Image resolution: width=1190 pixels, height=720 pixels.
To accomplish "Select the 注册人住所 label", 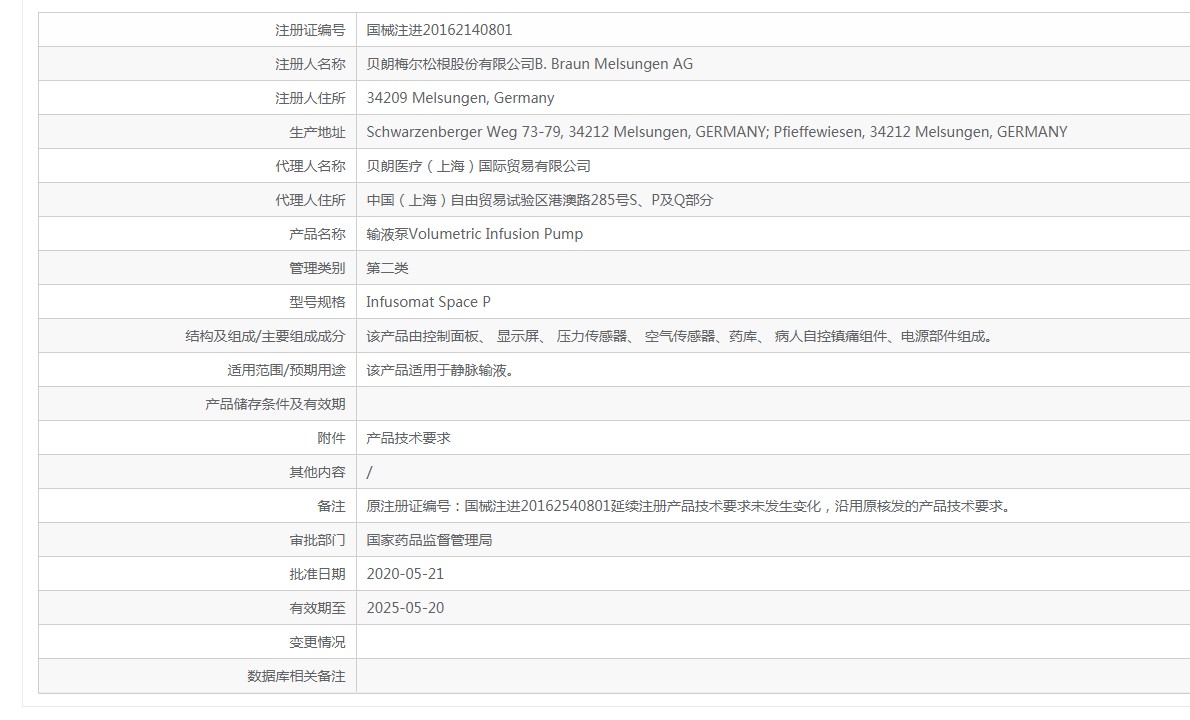I will 310,98.
